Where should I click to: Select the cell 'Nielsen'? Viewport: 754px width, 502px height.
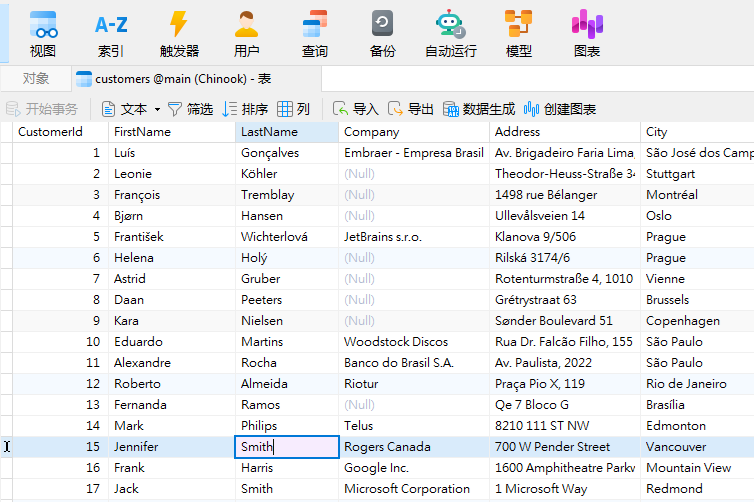(287, 321)
